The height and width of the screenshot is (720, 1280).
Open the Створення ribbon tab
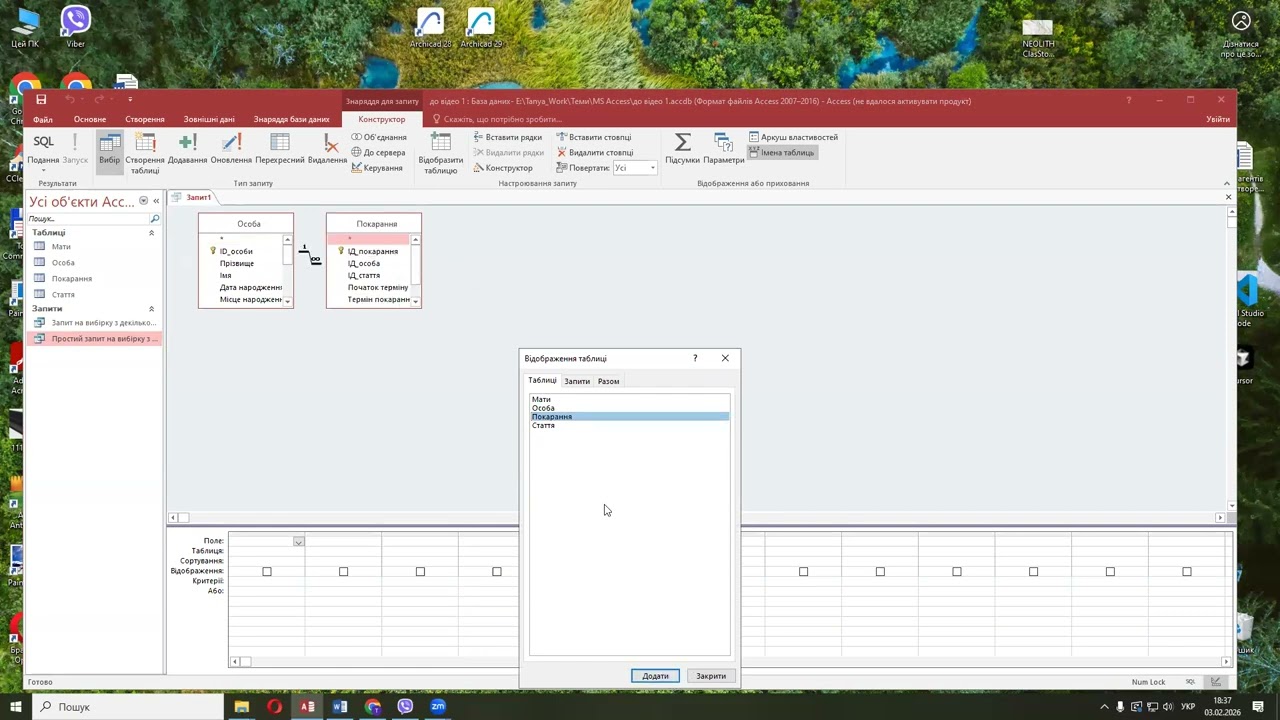click(x=145, y=119)
